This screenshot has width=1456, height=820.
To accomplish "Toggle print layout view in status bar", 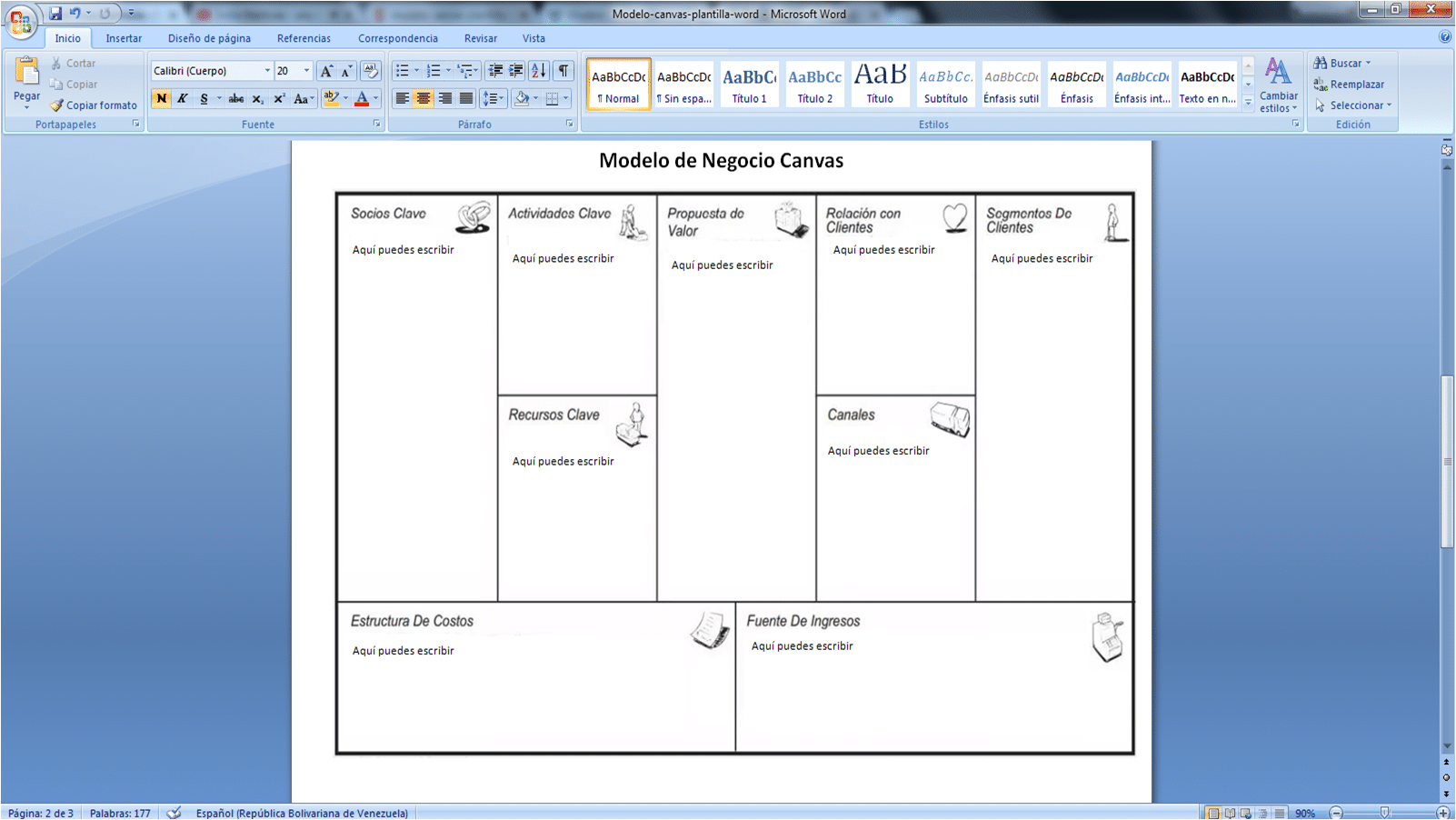I will point(1212,813).
